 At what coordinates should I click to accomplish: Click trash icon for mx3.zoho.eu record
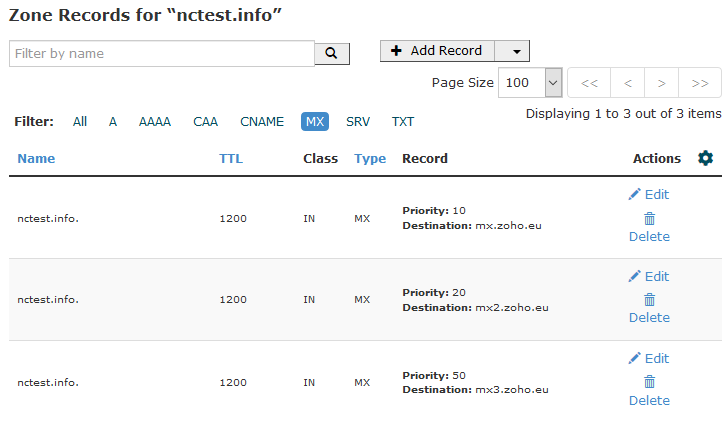[x=650, y=382]
